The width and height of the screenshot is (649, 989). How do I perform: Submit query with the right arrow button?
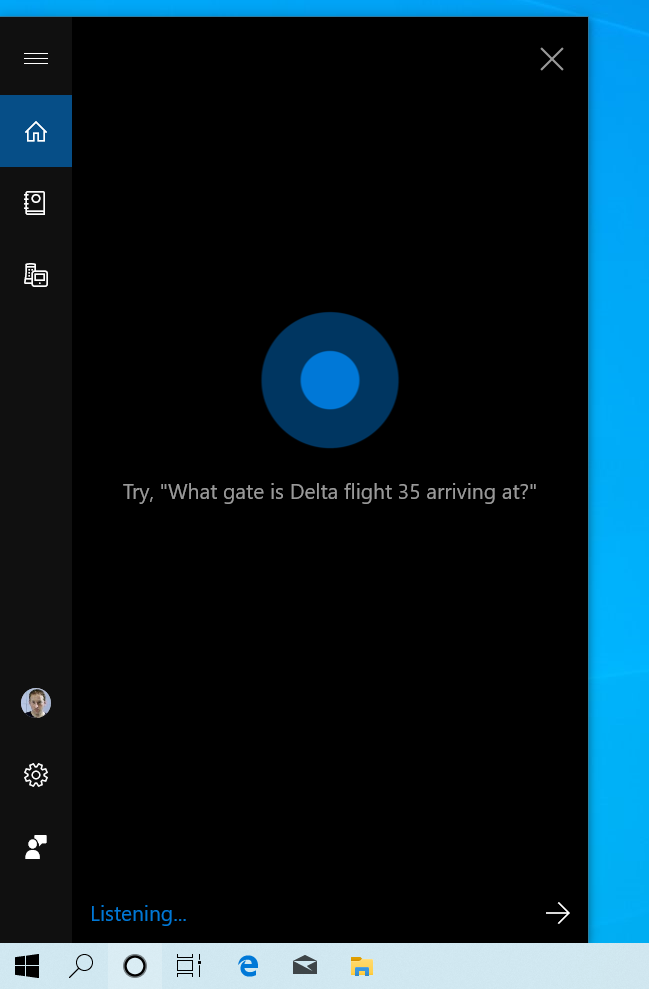[558, 913]
